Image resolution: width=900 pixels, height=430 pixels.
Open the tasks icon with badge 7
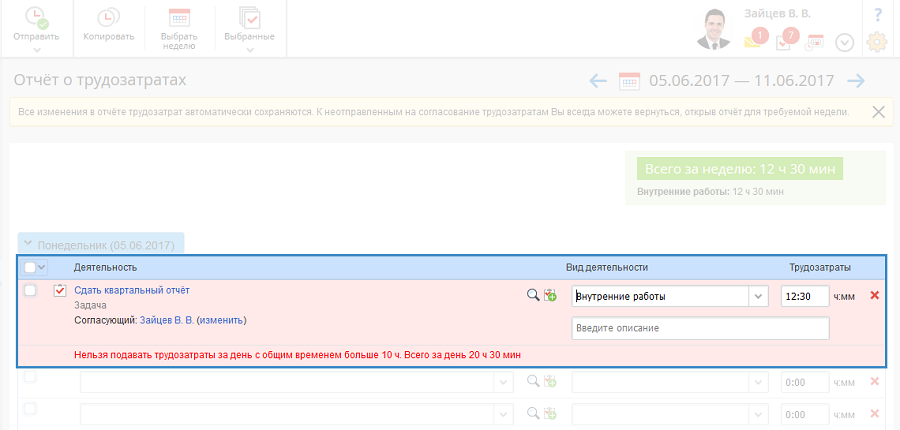(786, 39)
